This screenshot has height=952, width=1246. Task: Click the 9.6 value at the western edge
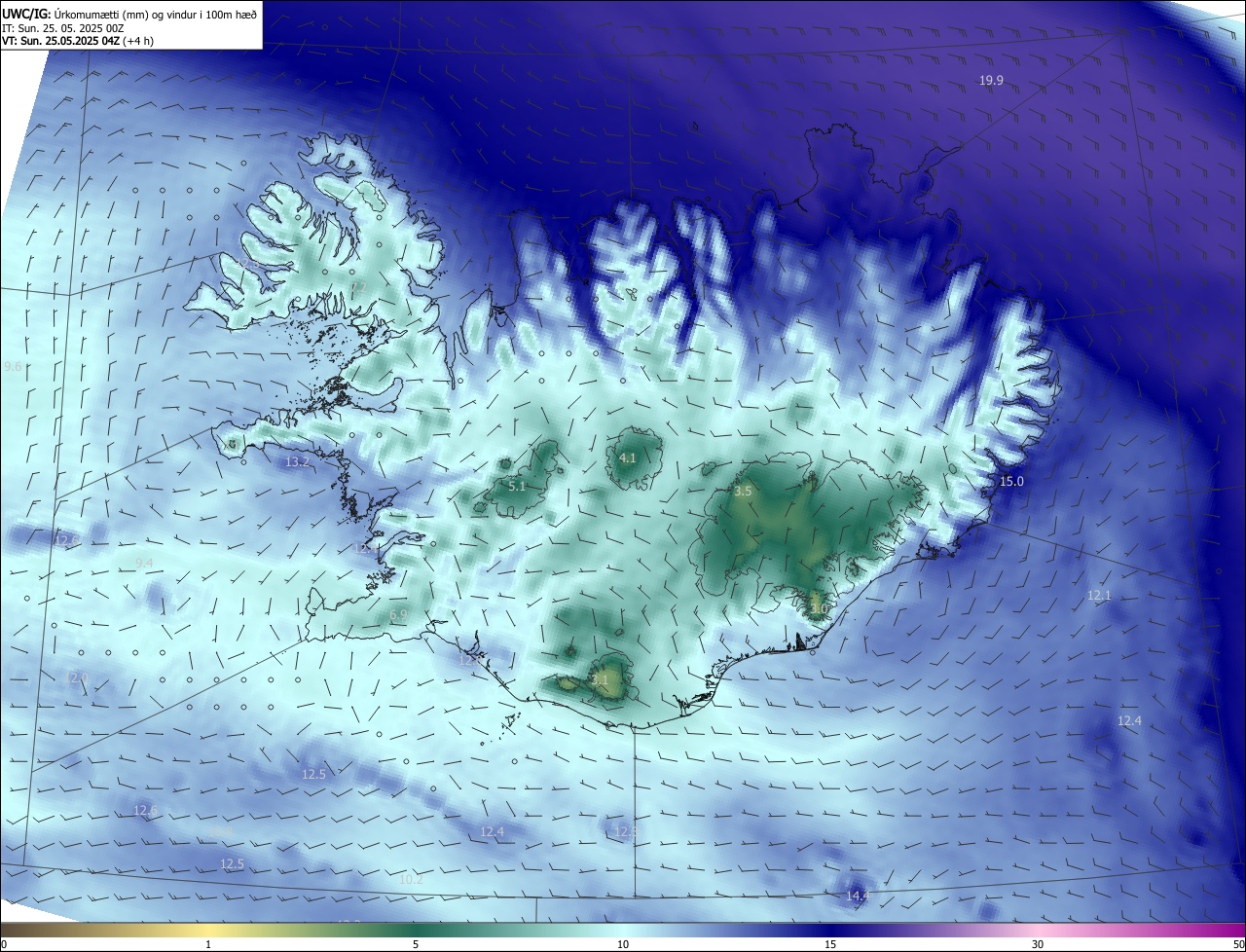click(13, 367)
